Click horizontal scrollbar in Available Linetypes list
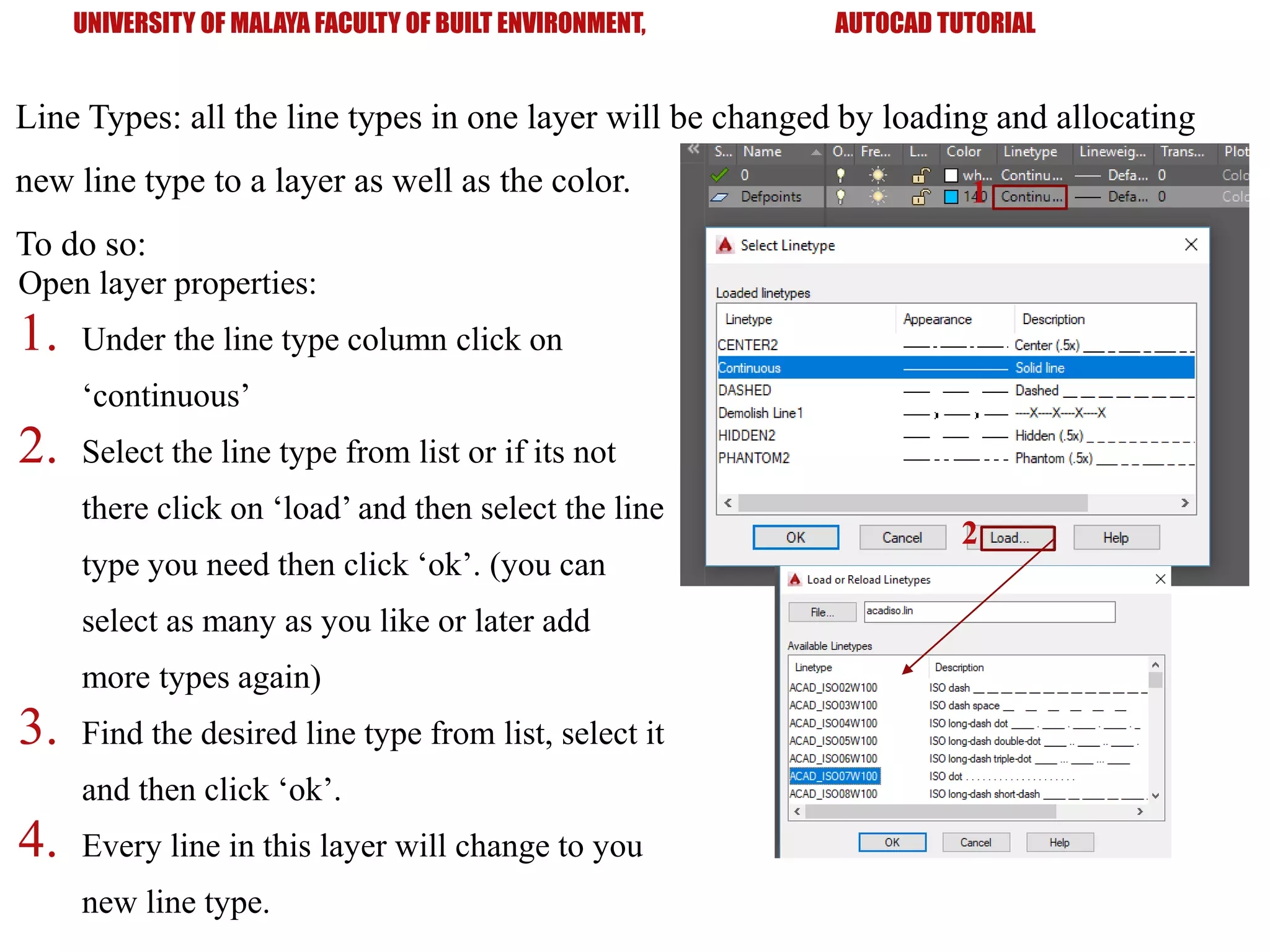1270x952 pixels. (x=930, y=811)
